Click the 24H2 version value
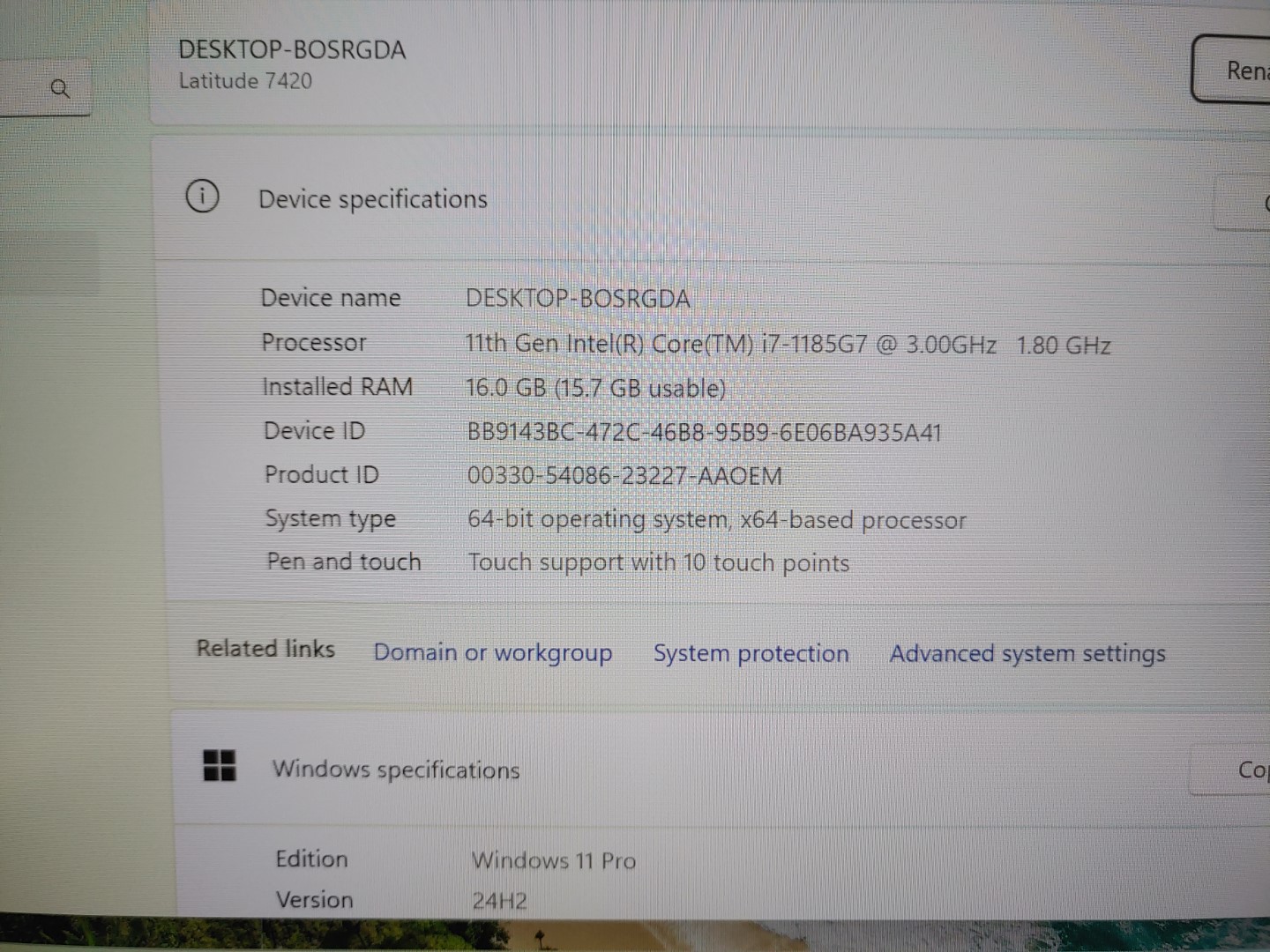The width and height of the screenshot is (1270, 952). tap(499, 900)
